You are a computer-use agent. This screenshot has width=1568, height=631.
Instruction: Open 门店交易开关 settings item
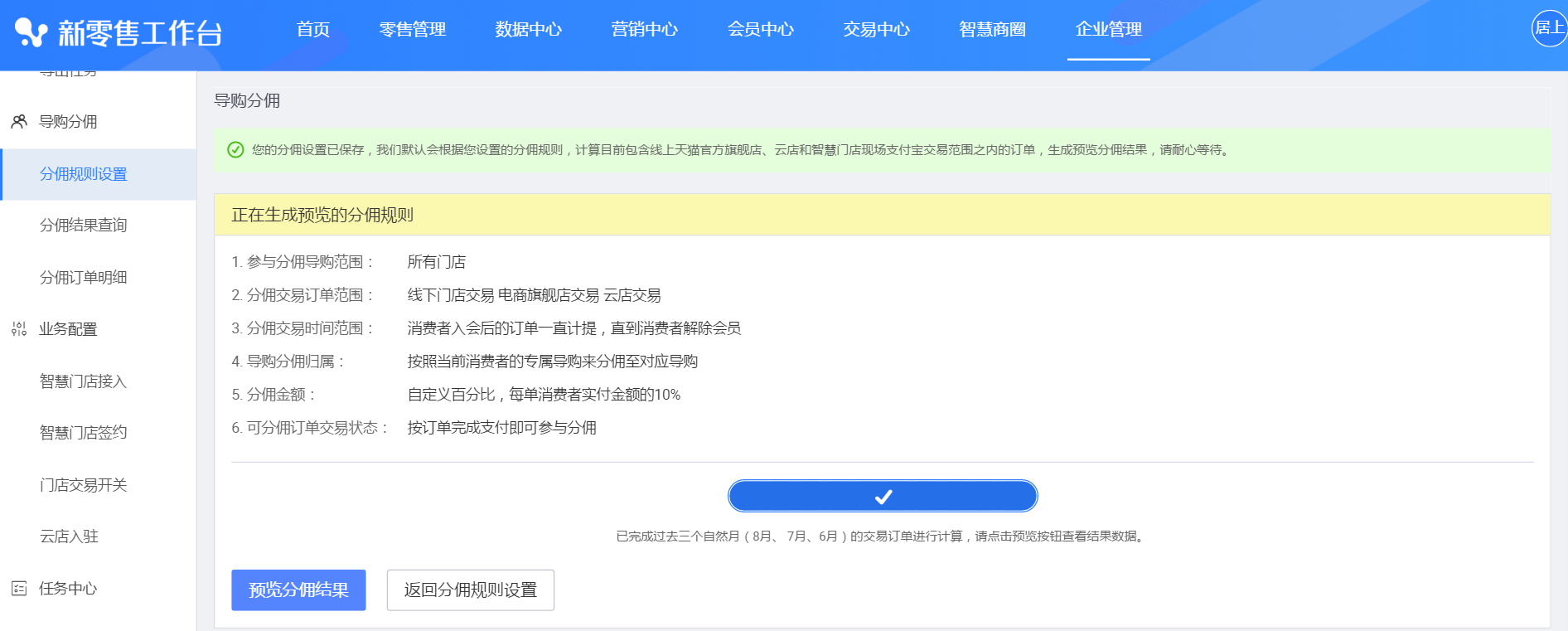coord(83,485)
